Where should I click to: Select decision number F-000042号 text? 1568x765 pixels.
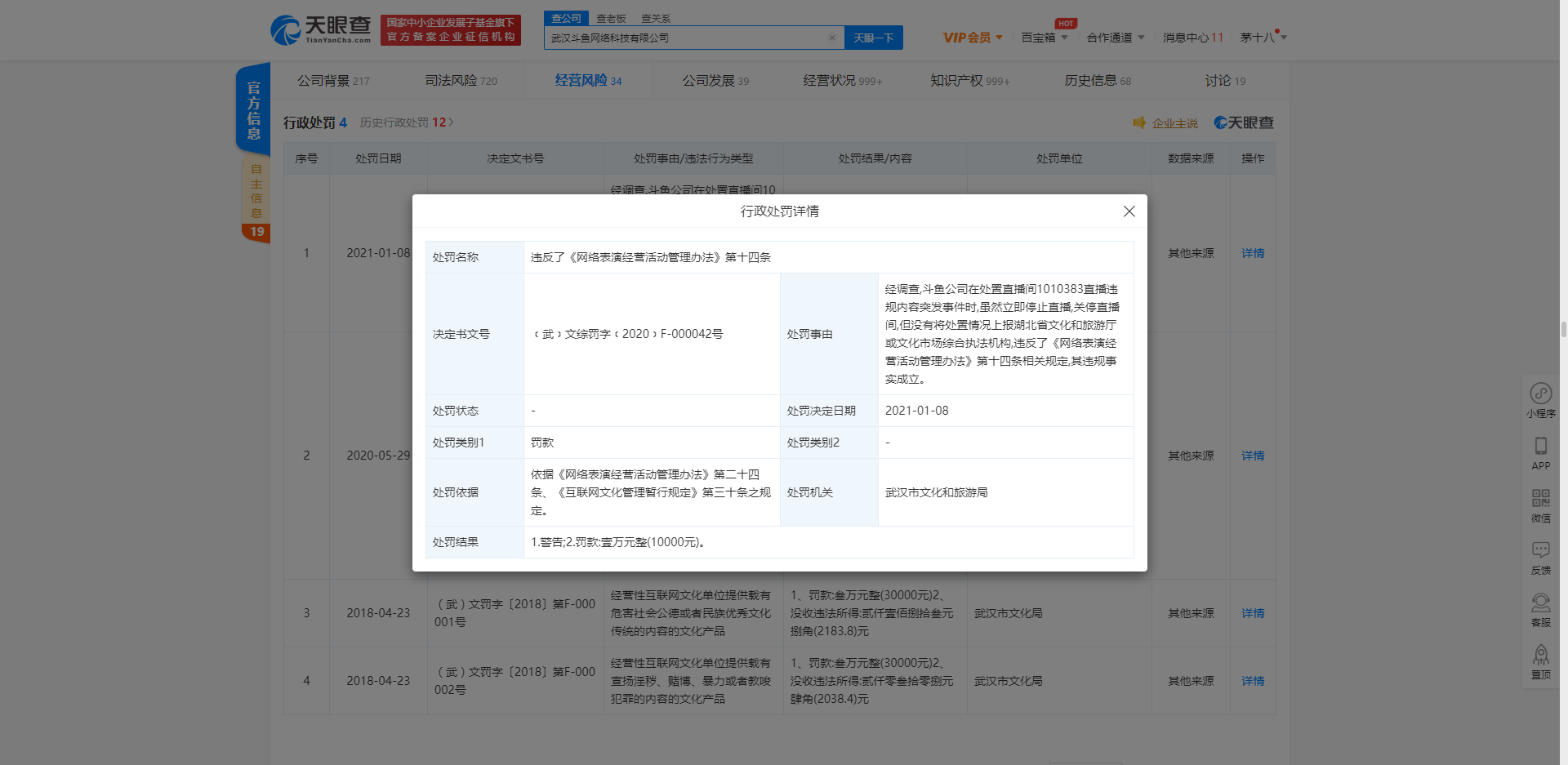click(627, 334)
